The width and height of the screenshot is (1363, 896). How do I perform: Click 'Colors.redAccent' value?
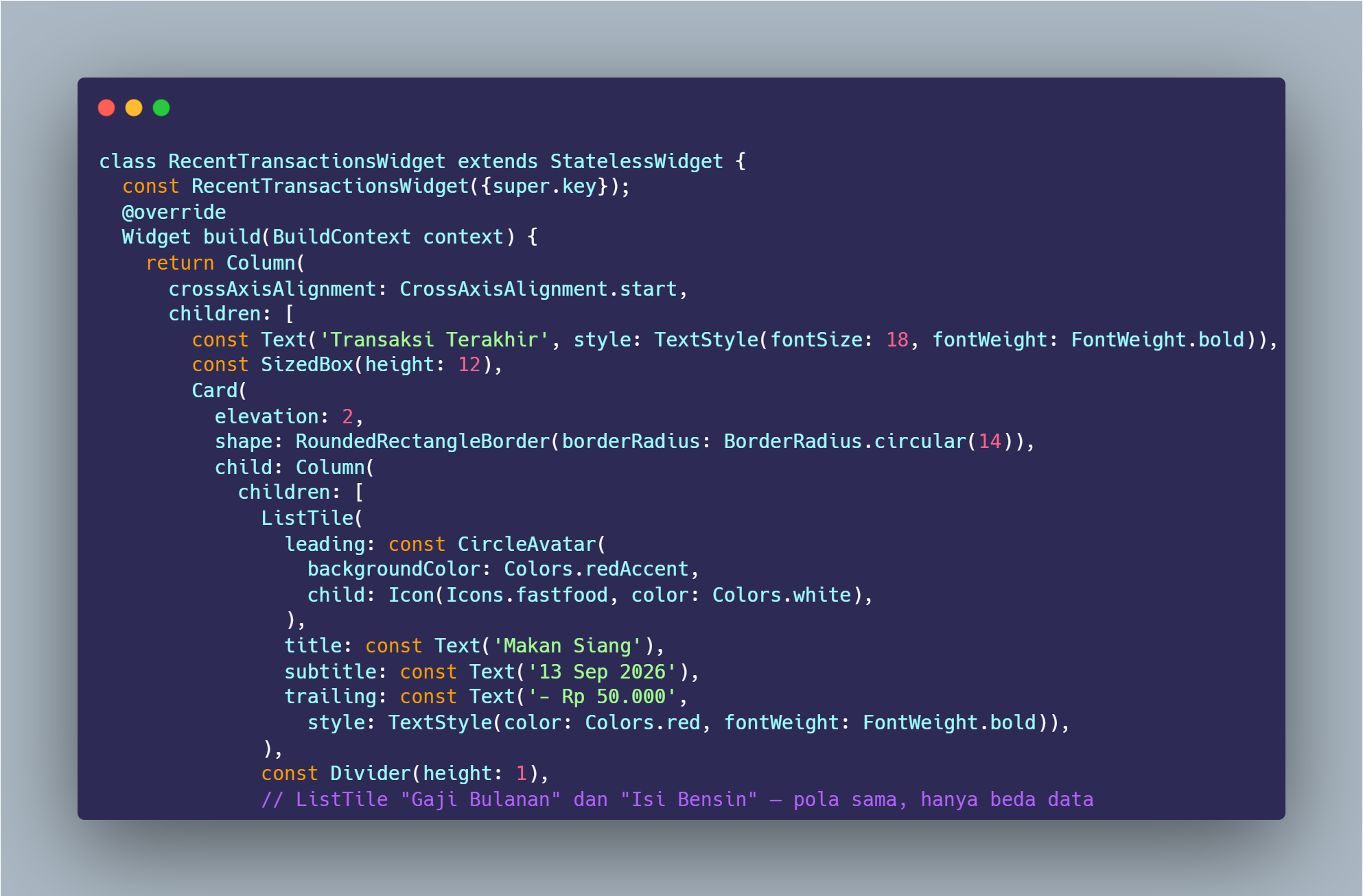(x=596, y=569)
